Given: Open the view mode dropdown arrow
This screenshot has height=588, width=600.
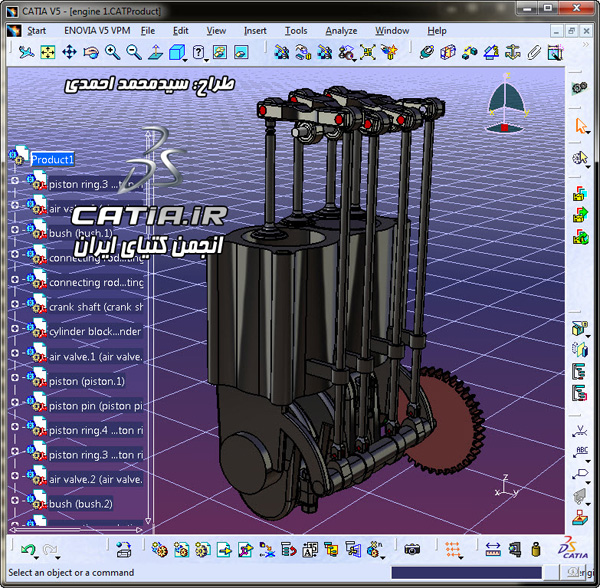Looking at the screenshot, I should (x=207, y=60).
